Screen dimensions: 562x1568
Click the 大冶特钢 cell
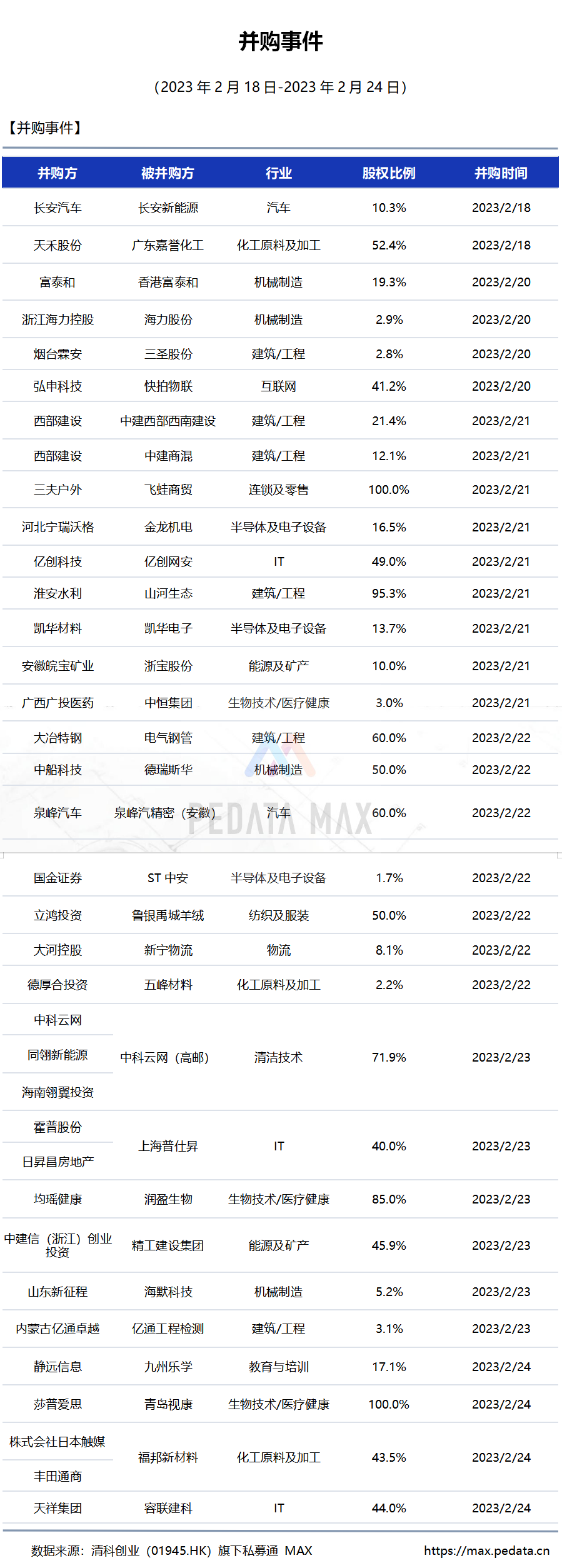(58, 738)
